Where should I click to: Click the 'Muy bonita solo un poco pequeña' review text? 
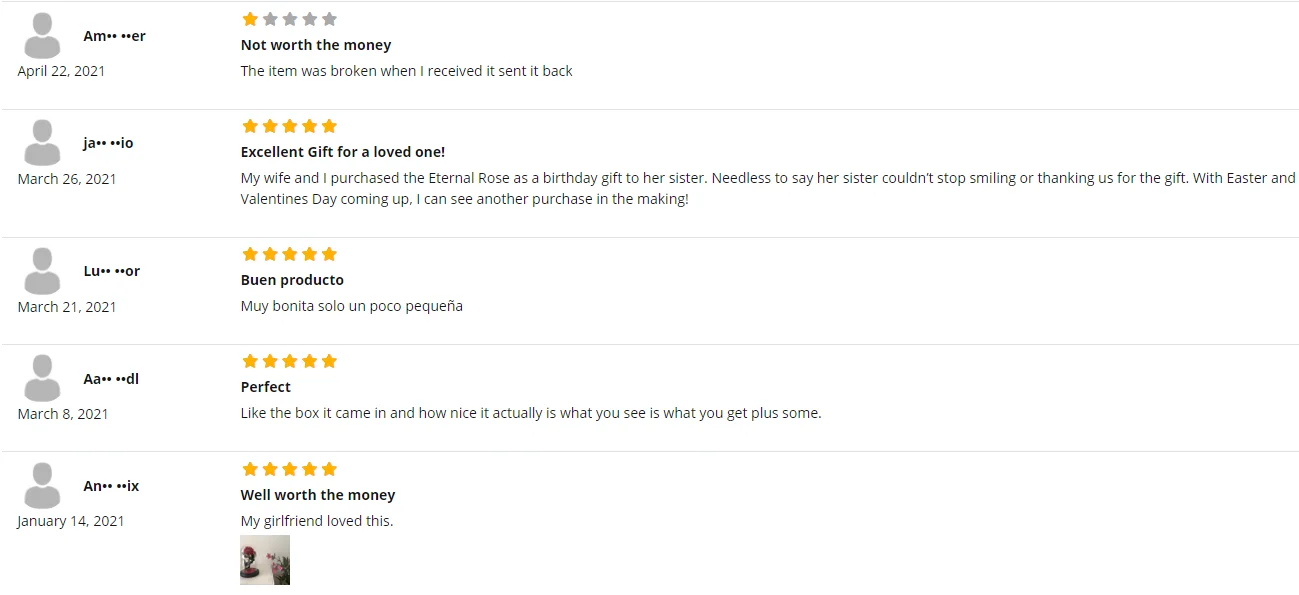pyautogui.click(x=352, y=306)
